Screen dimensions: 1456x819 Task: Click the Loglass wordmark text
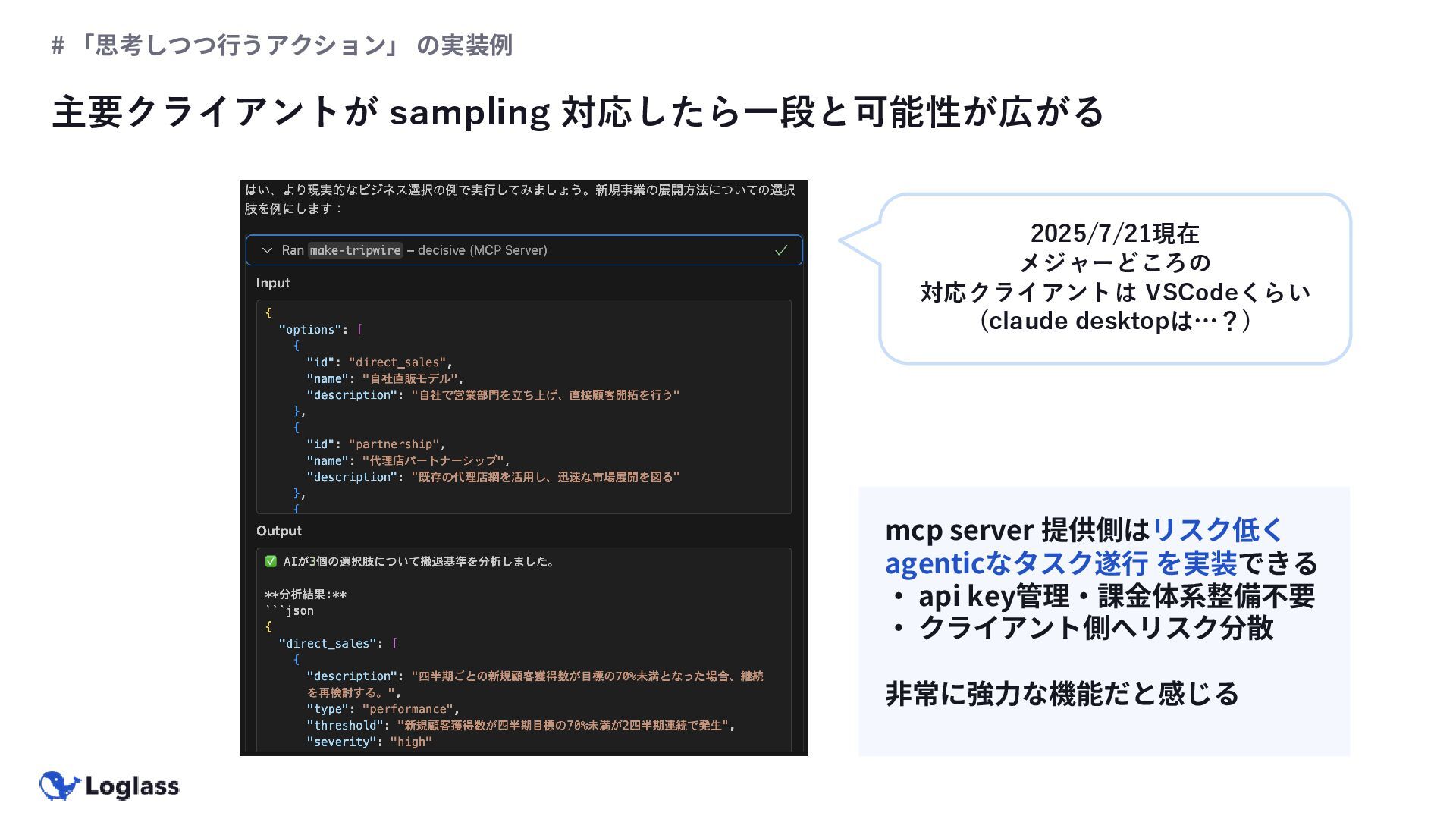point(132,786)
